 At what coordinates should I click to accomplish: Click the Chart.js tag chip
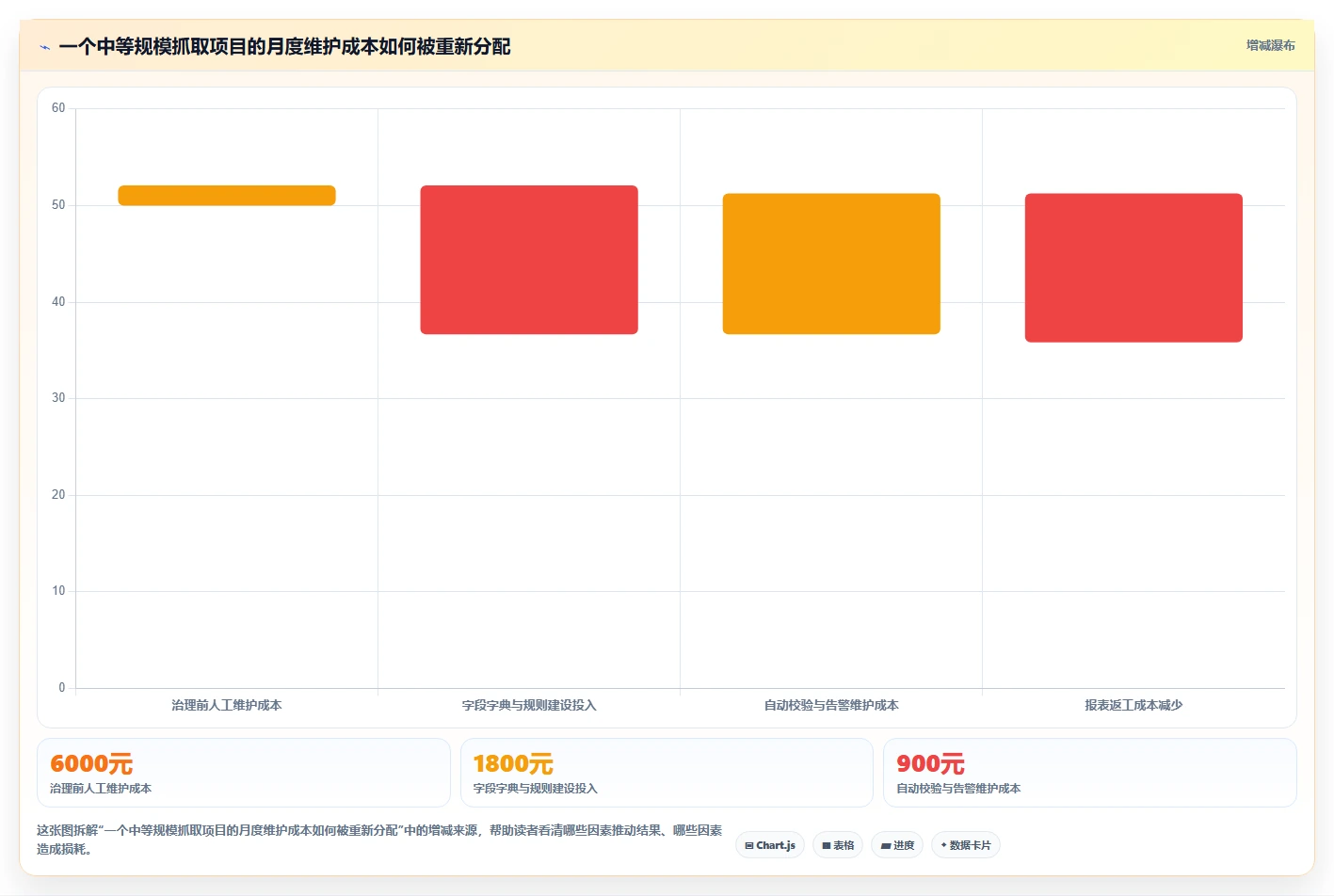pos(770,845)
